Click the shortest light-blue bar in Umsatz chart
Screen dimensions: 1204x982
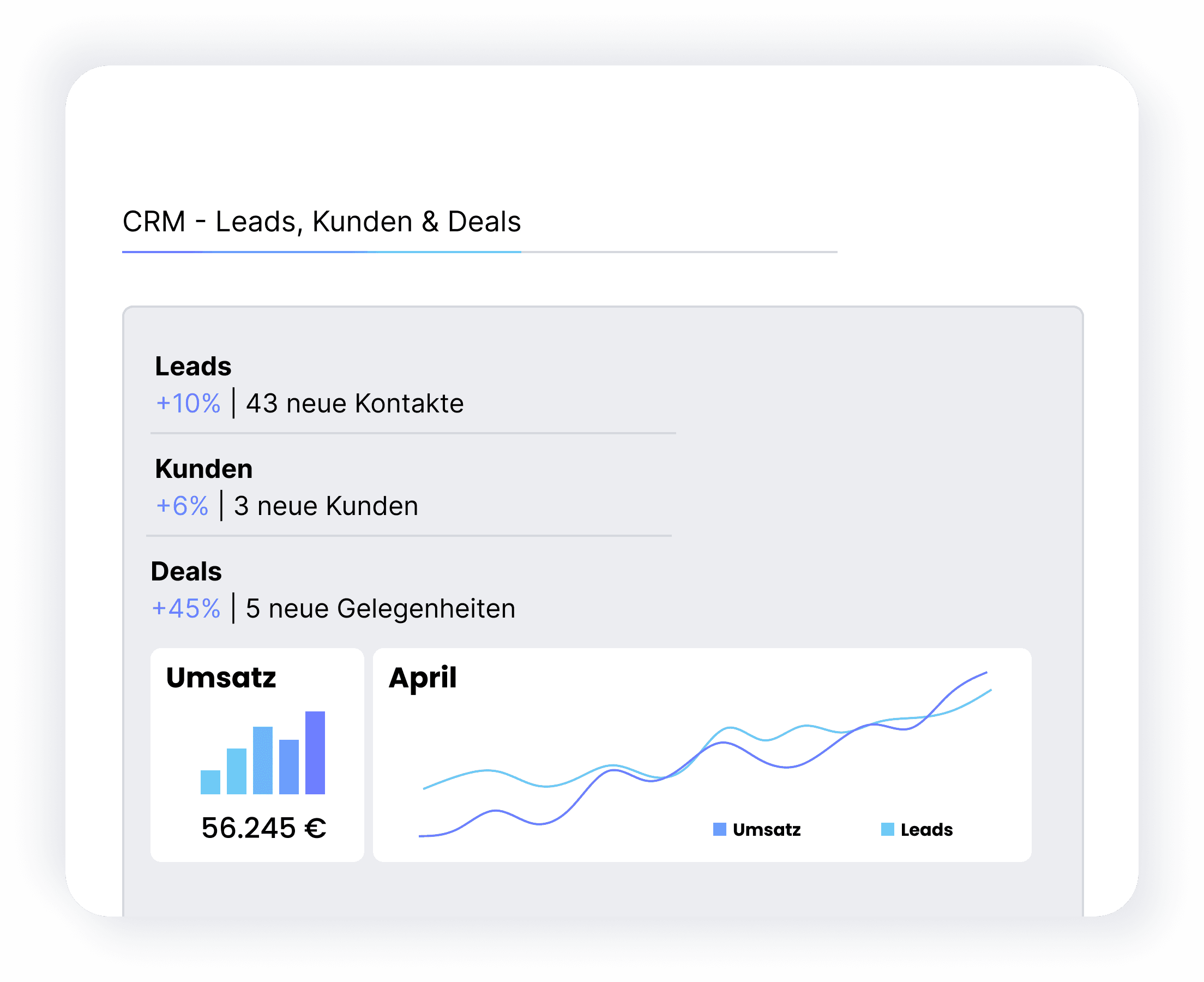(x=210, y=782)
